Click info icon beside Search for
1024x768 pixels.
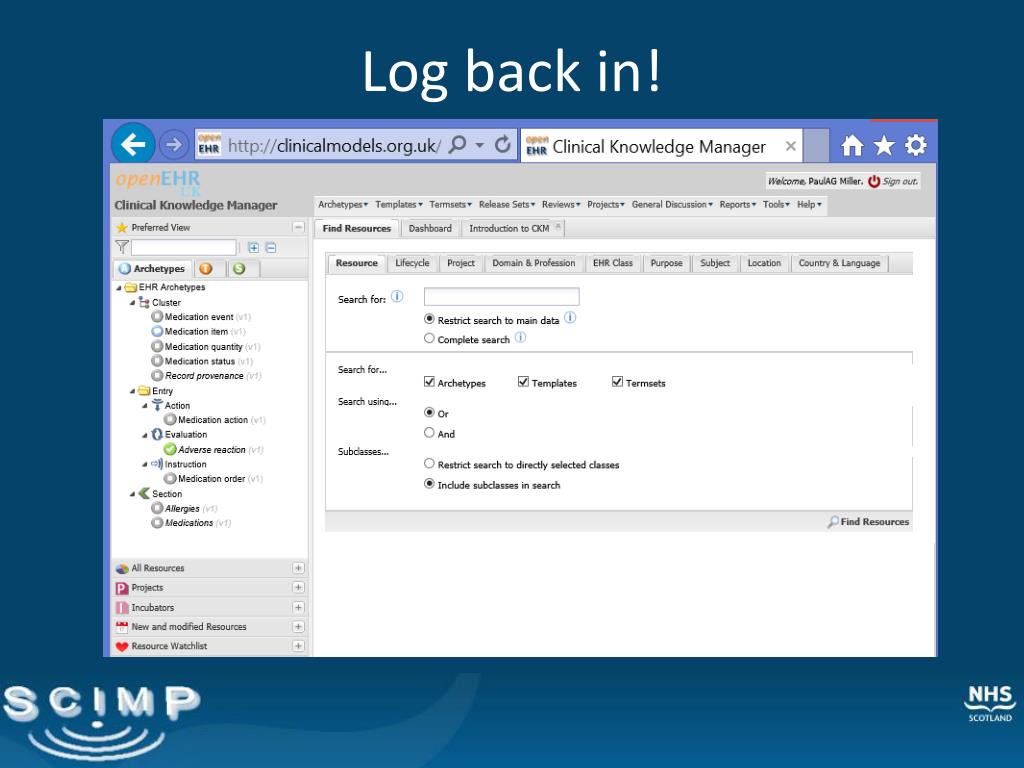click(397, 296)
